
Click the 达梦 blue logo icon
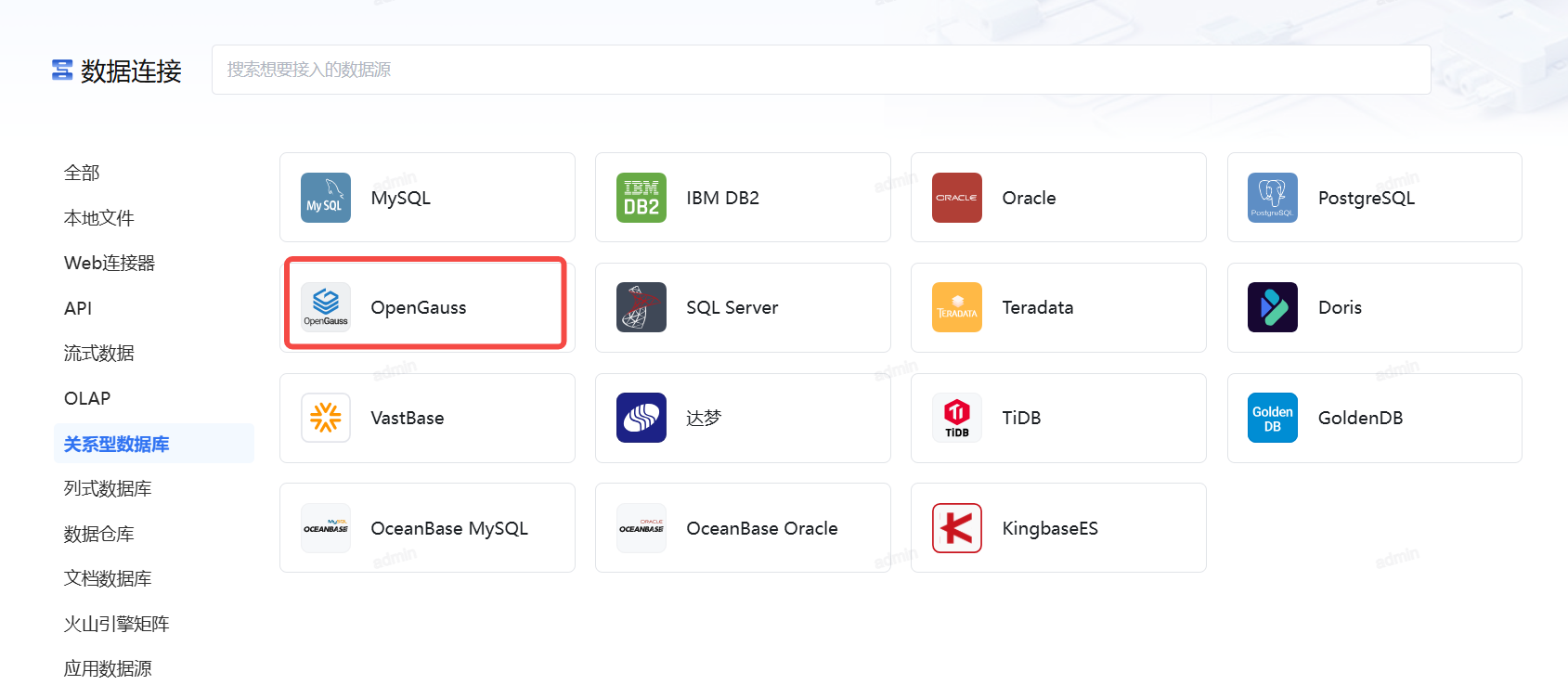(x=641, y=418)
